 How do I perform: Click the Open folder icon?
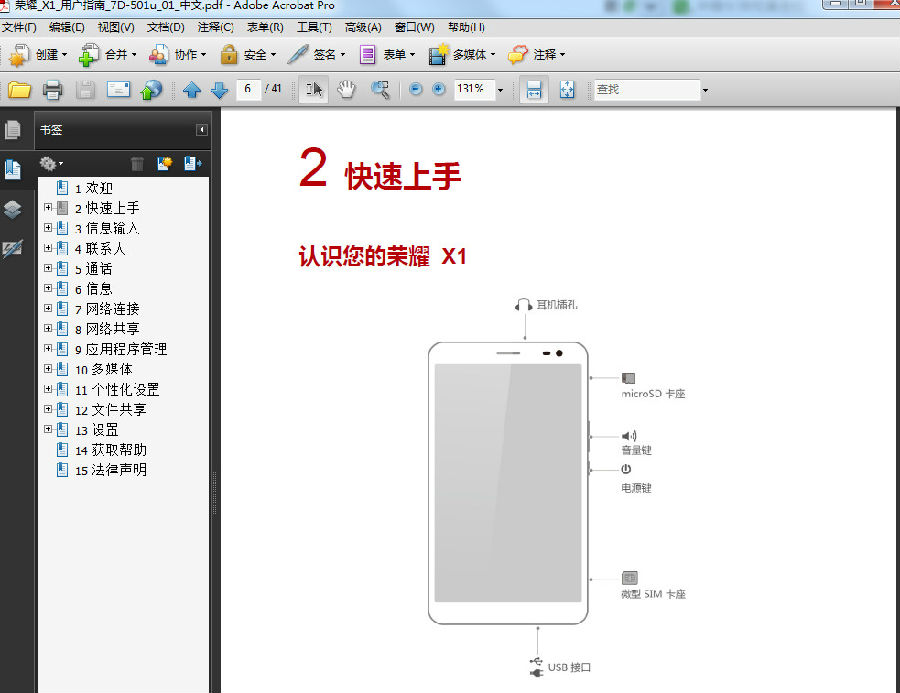(x=19, y=90)
